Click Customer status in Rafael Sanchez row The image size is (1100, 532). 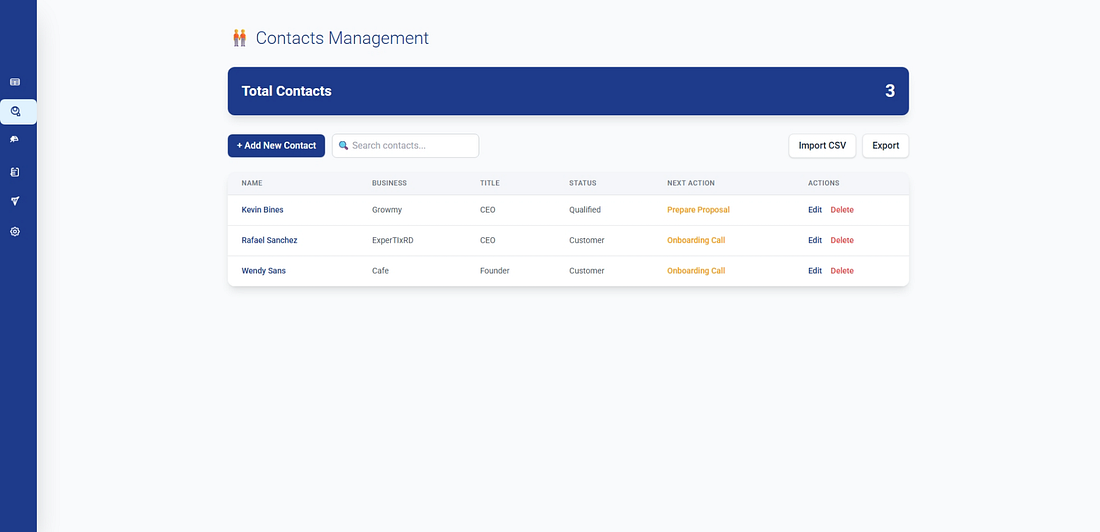586,240
